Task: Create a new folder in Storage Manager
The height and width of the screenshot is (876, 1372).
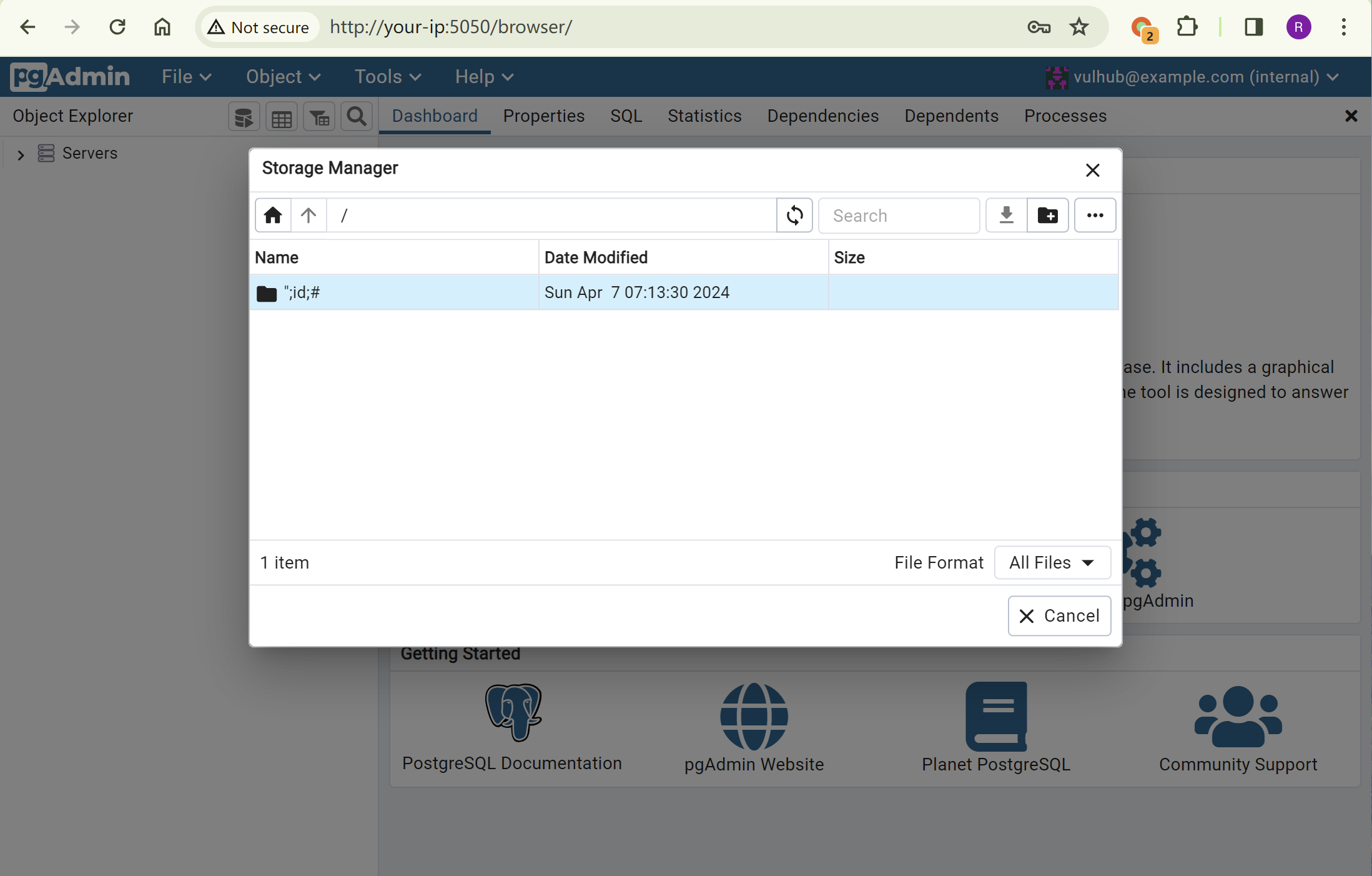Action: [x=1047, y=216]
